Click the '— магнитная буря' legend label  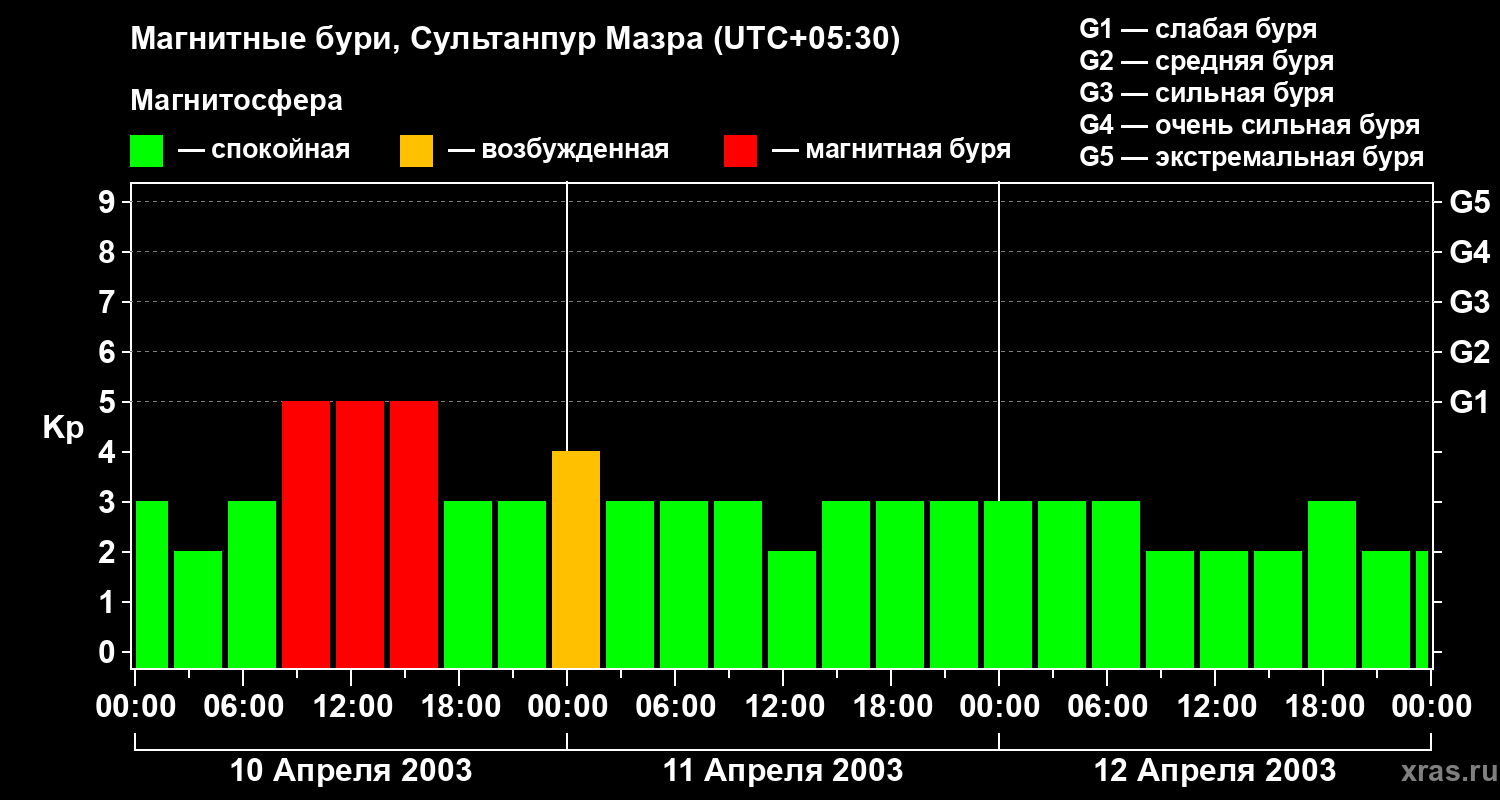(891, 151)
